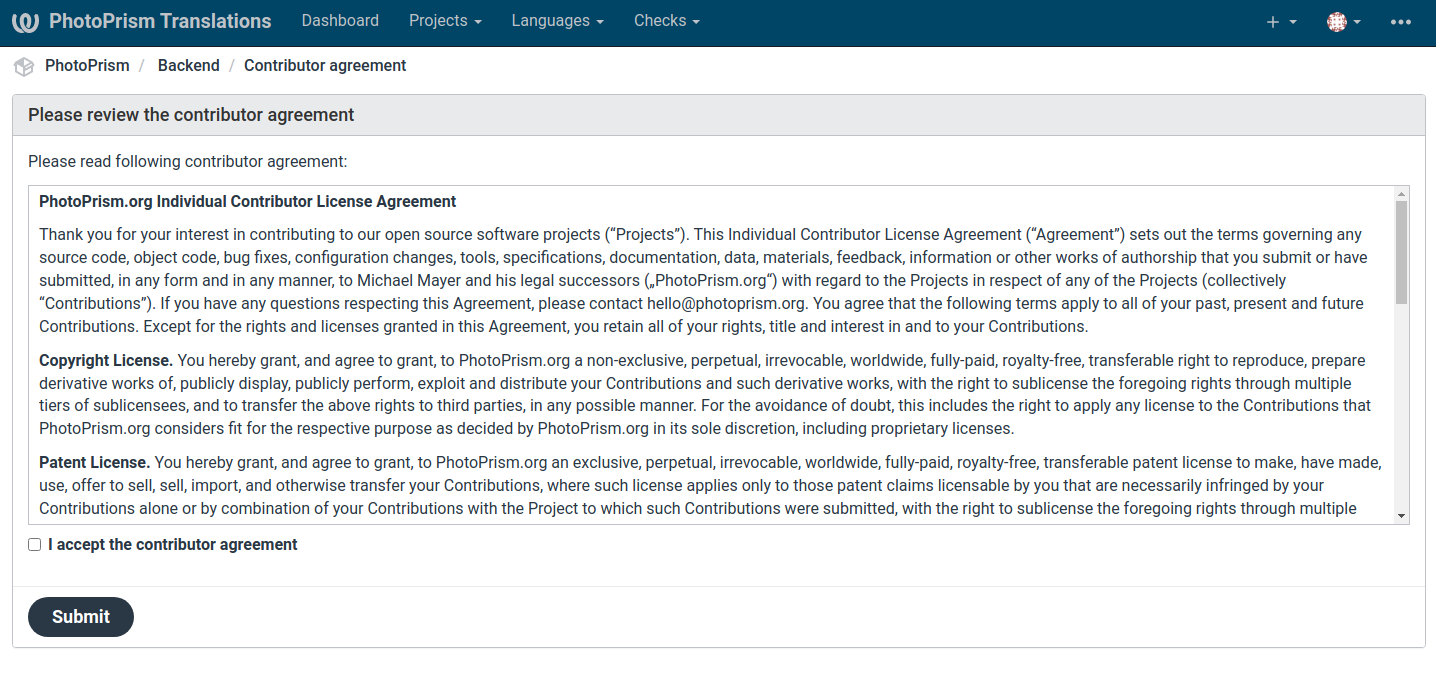Expand the Languages dropdown menu

tap(557, 21)
